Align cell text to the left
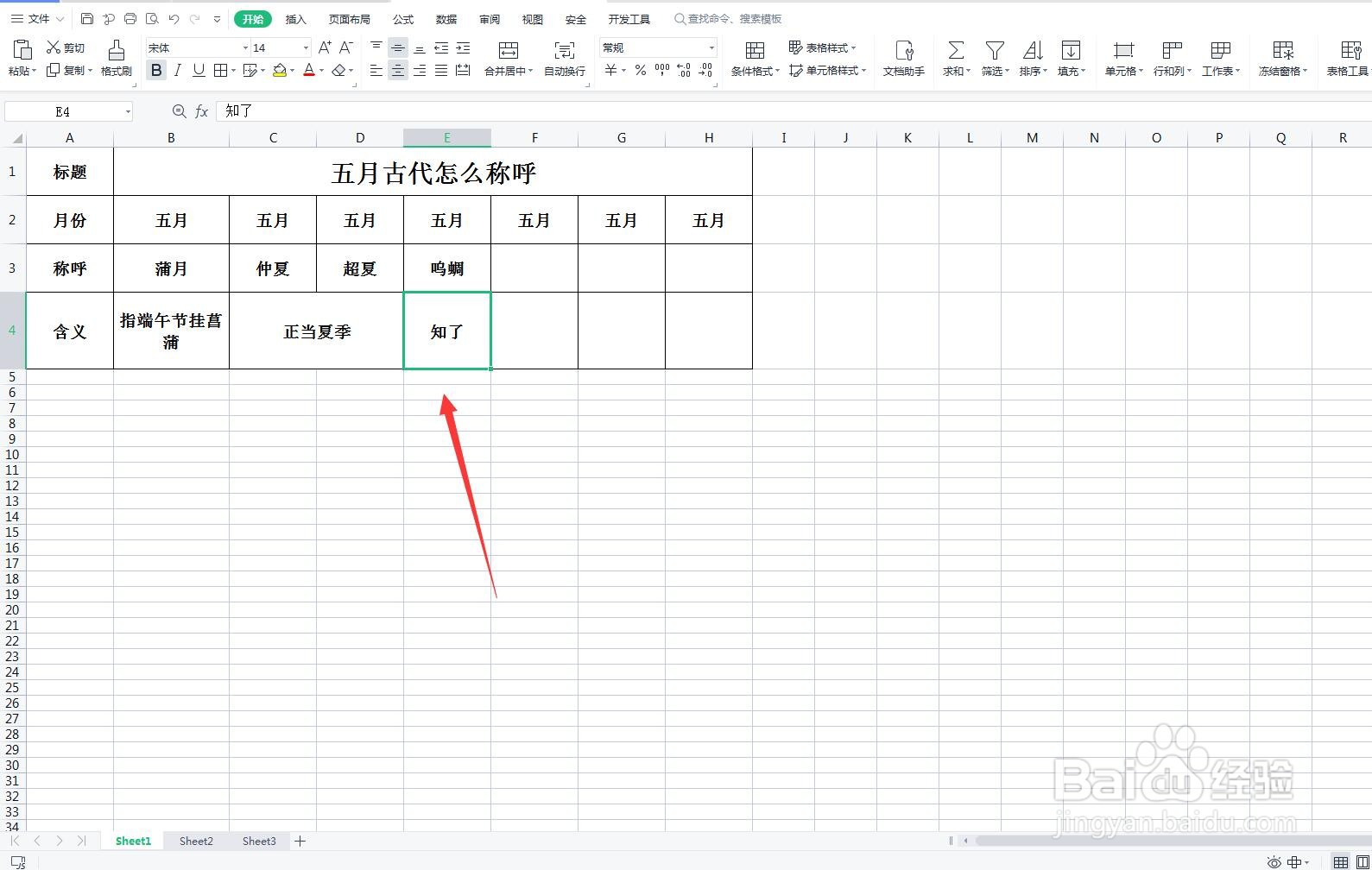The image size is (1372, 870). click(x=376, y=70)
